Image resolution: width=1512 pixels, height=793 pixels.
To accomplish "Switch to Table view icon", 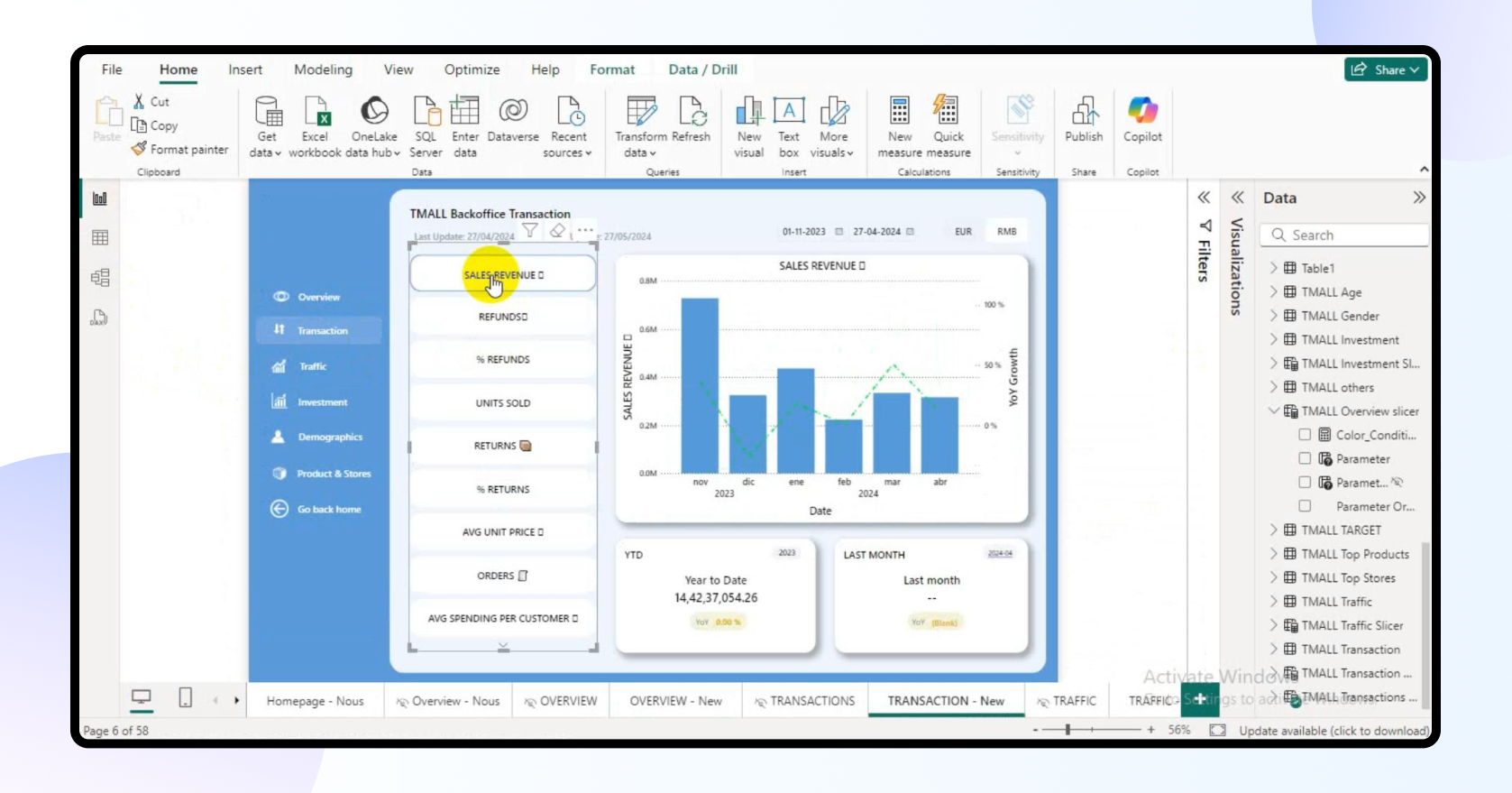I will [x=100, y=237].
